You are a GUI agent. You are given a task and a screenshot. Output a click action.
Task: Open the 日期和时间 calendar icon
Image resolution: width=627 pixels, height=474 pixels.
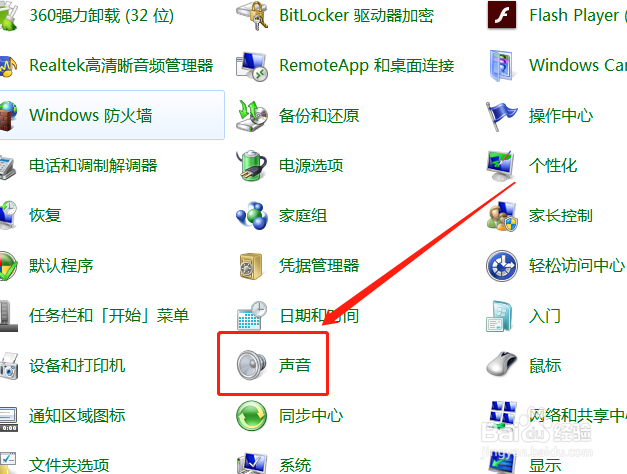coord(252,316)
